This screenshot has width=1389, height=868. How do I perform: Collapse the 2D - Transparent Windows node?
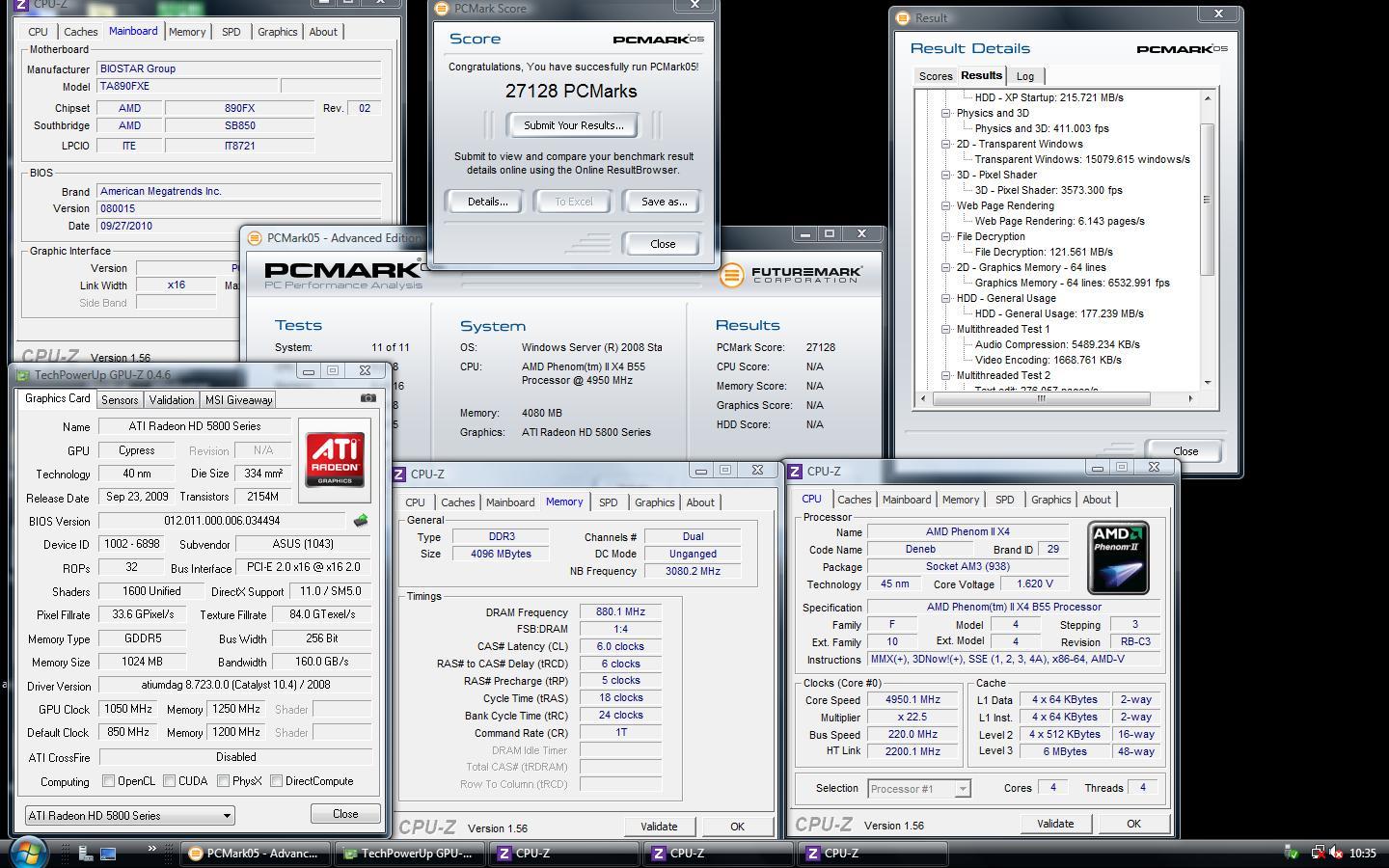pos(946,144)
